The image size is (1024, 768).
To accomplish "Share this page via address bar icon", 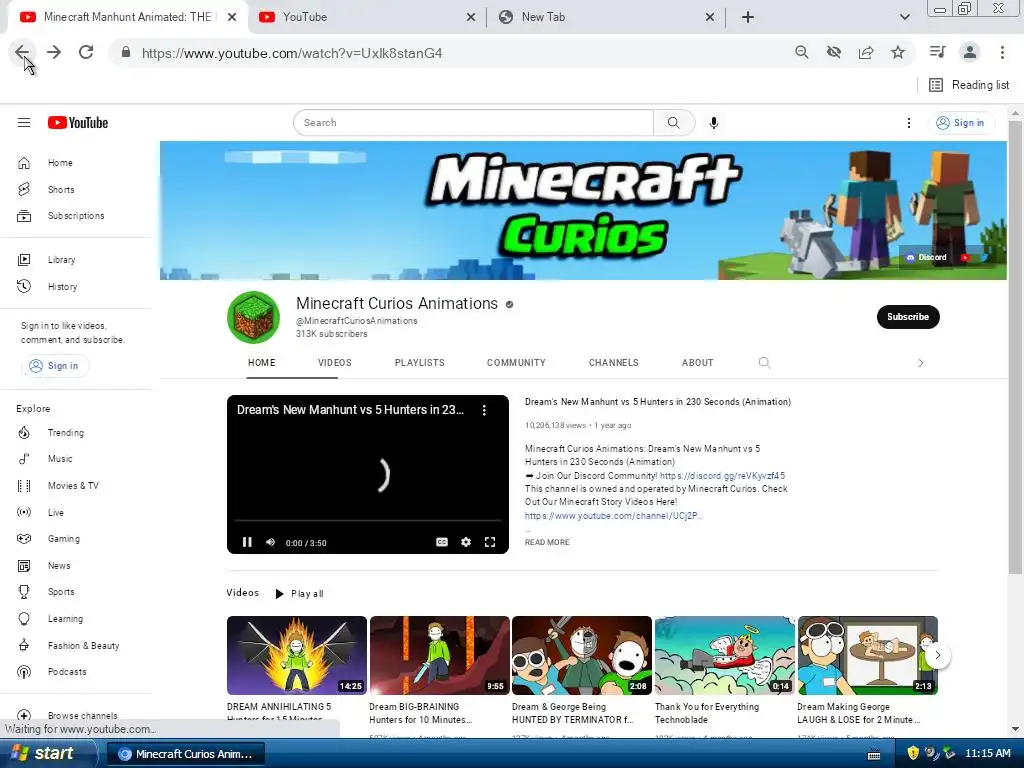I will point(866,52).
